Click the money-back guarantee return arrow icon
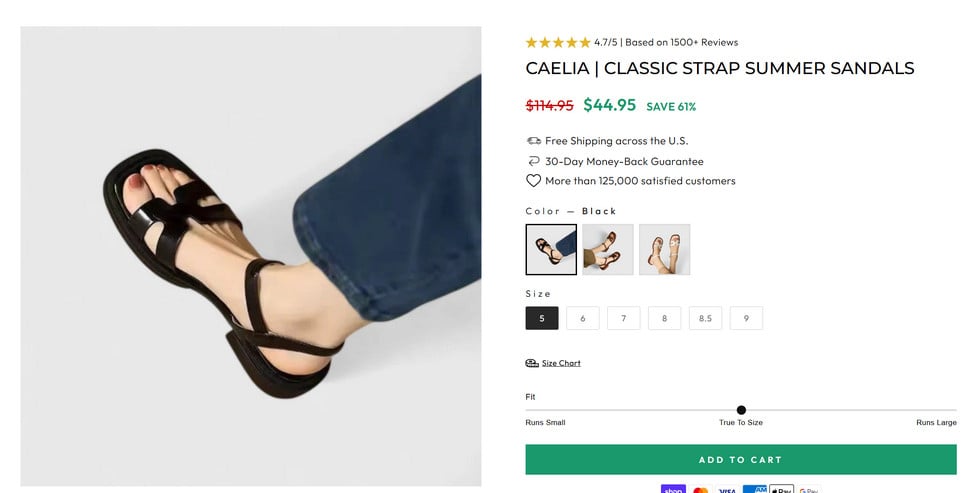The height and width of the screenshot is (493, 965). [533, 161]
